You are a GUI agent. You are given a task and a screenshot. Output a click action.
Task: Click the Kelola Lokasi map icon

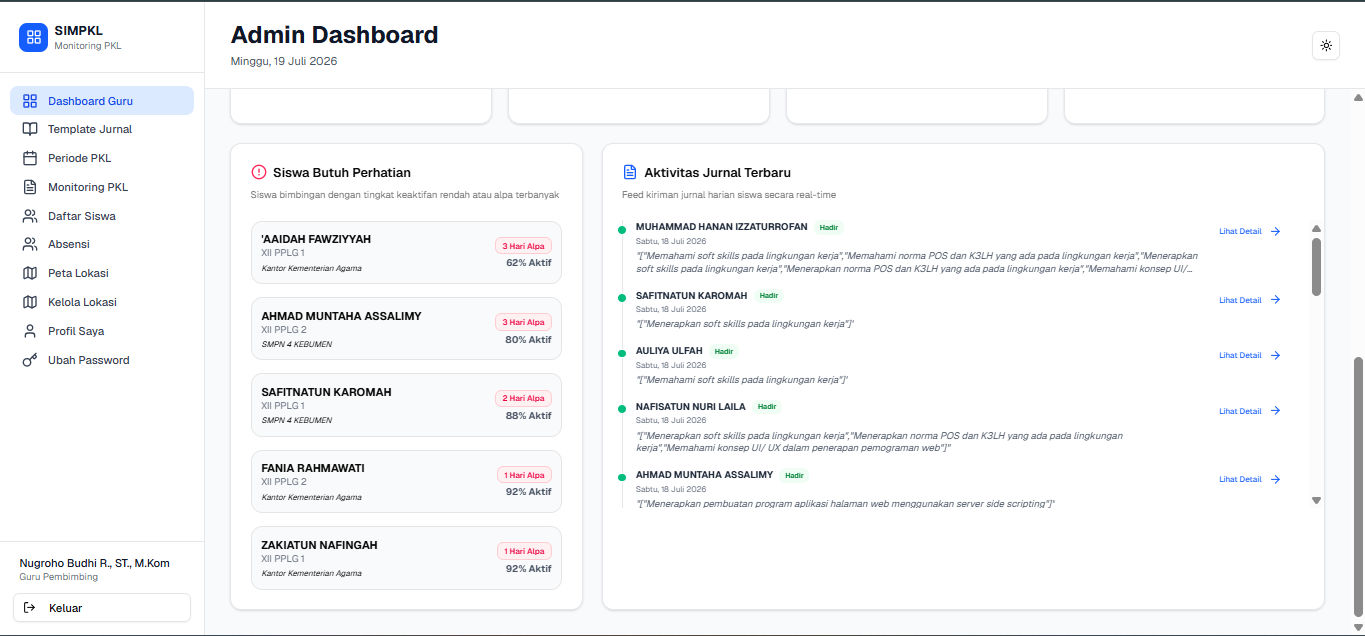(x=30, y=302)
